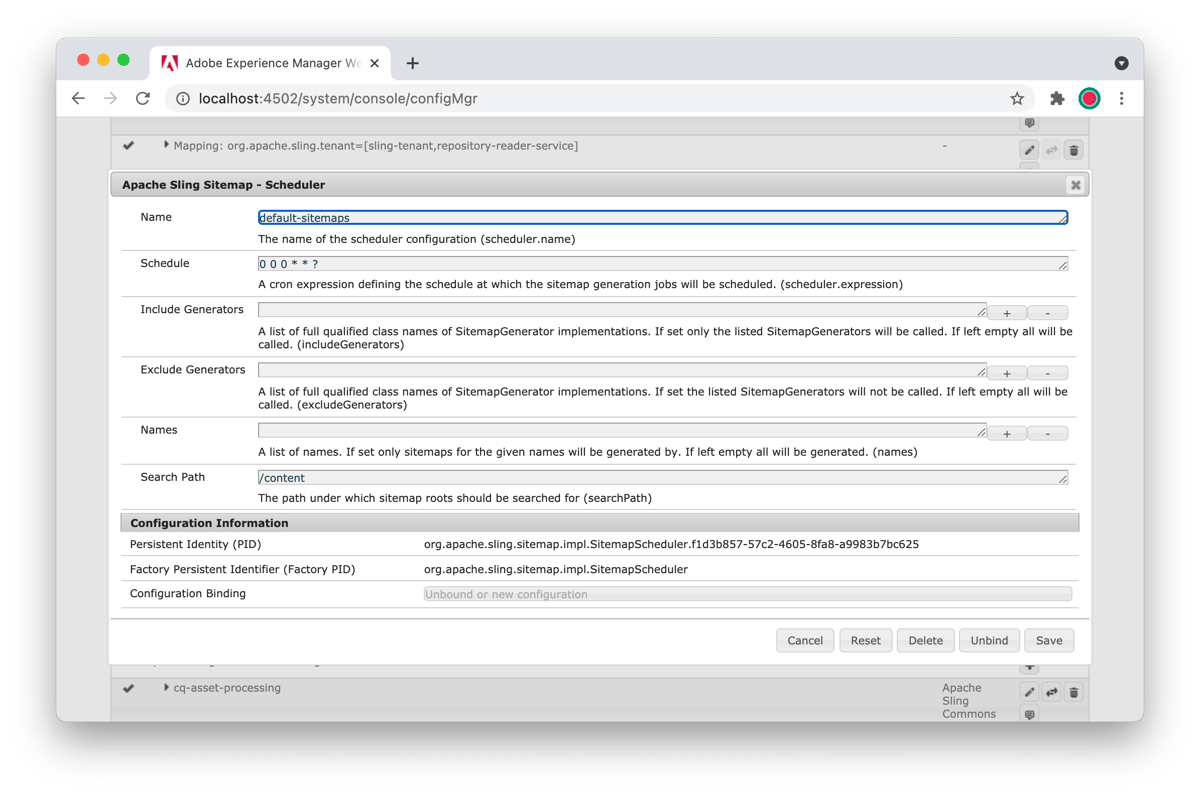Click the checkmark next to the tenant mapping row

pos(127,145)
